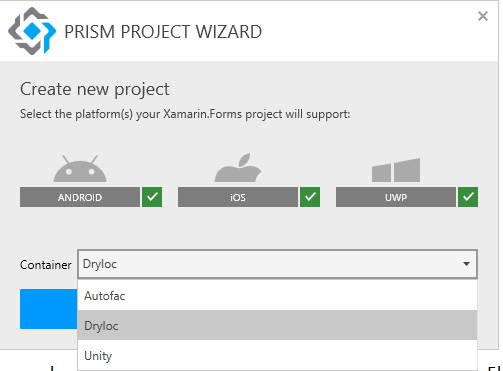Image resolution: width=503 pixels, height=371 pixels.
Task: Close the Prism Project Wizard dialog
Action: pos(483,16)
